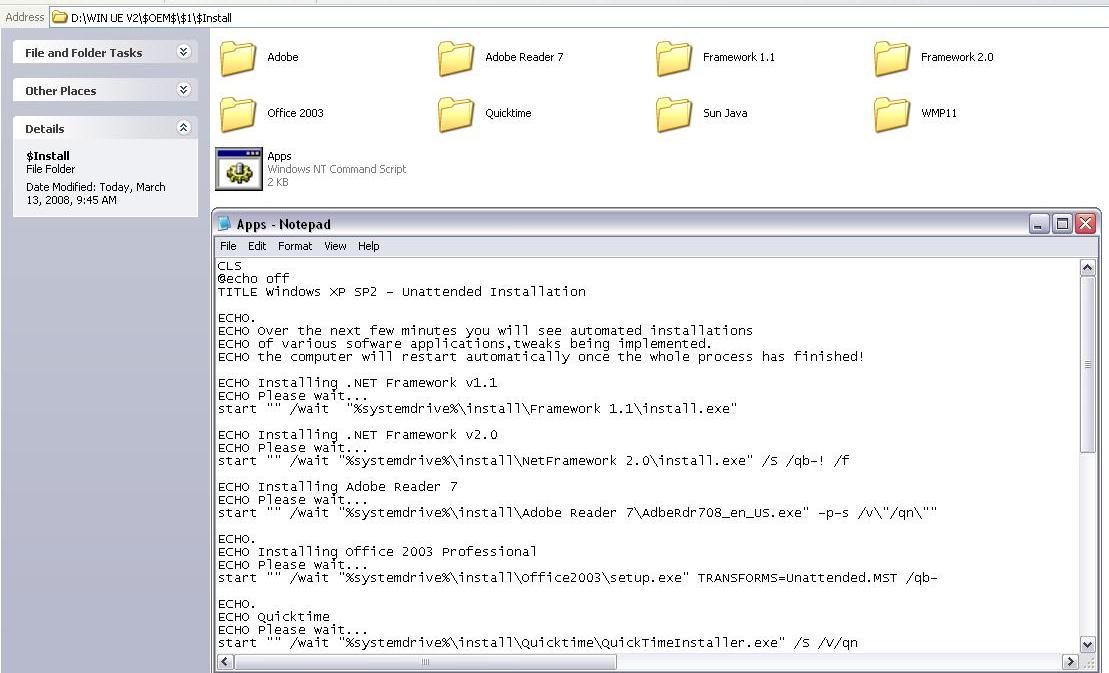1109x673 pixels.
Task: Click the start line for QuickTimeInstaller.exe
Action: 538,643
